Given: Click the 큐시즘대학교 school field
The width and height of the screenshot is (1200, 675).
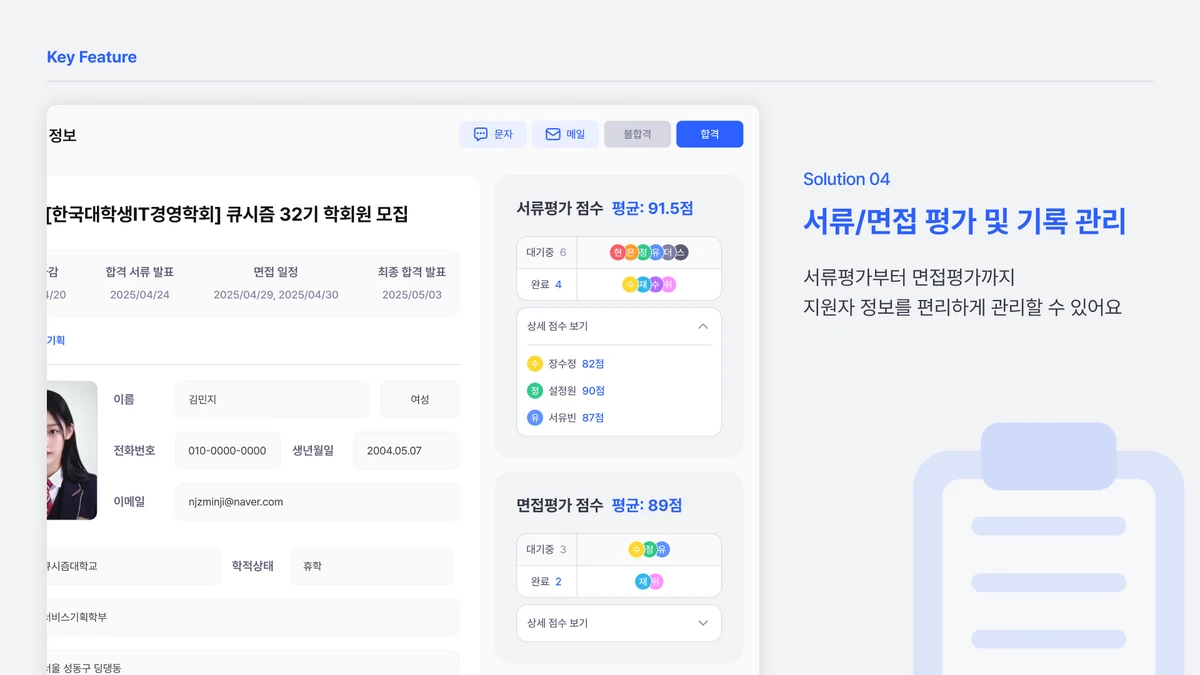Looking at the screenshot, I should [x=133, y=566].
